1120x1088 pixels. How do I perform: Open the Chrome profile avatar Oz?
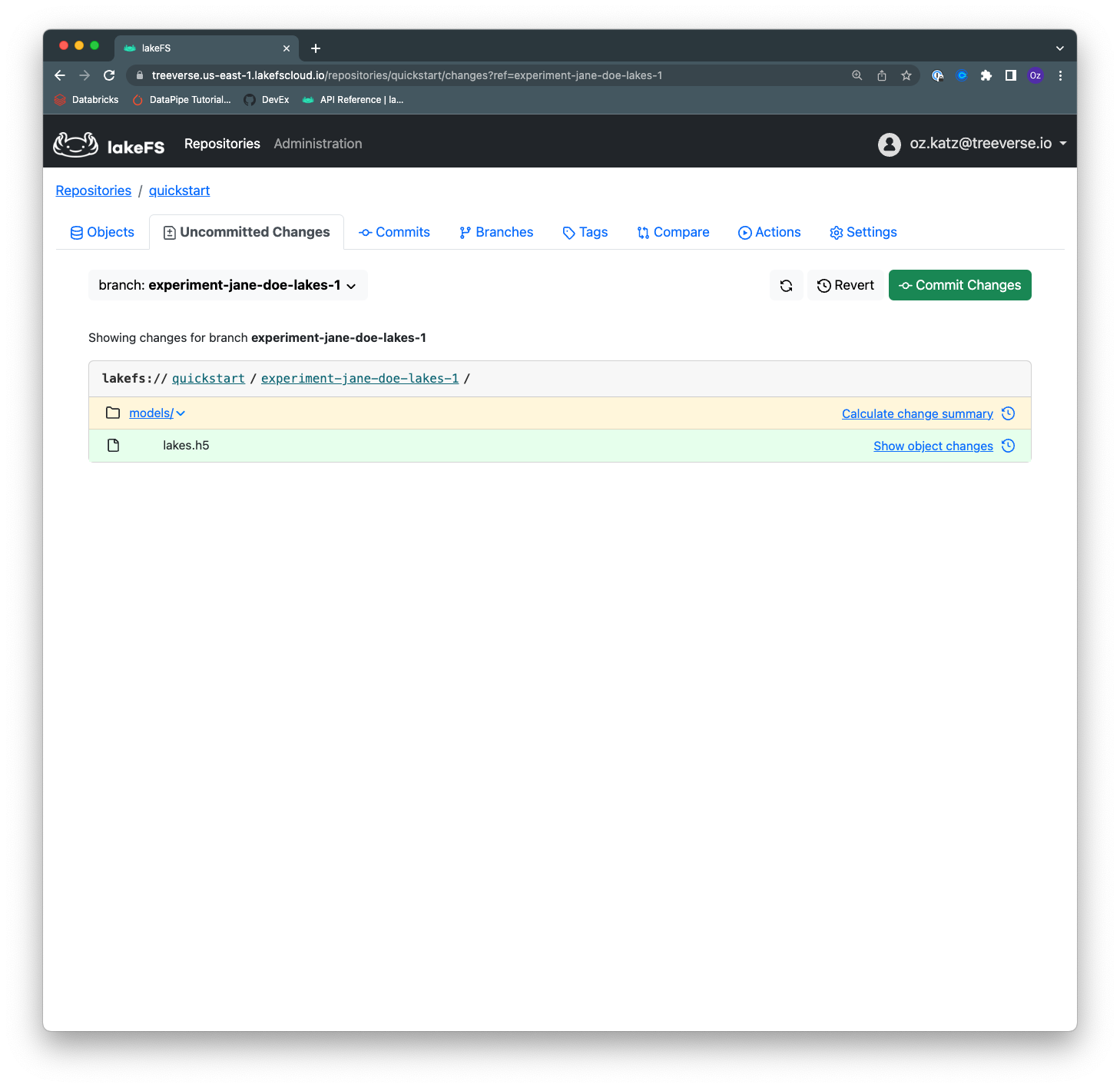tap(1036, 75)
